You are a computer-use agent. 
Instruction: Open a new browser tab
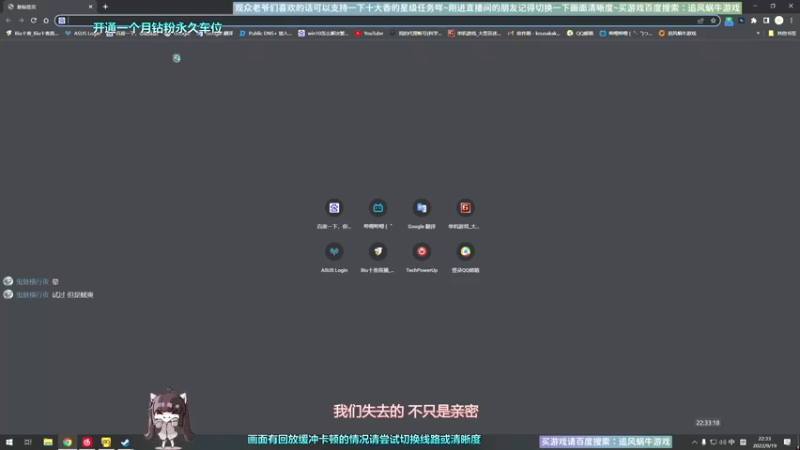tap(105, 7)
